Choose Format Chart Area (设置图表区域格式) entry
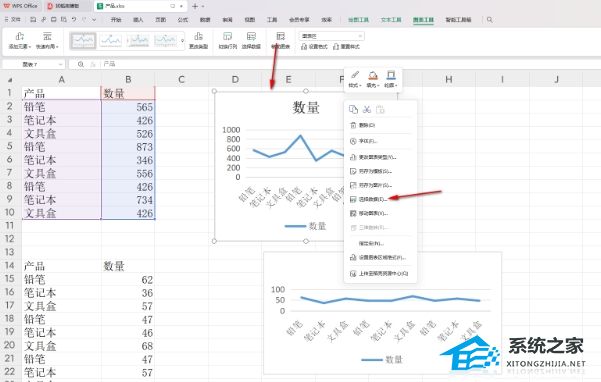The height and width of the screenshot is (382, 601). coord(380,258)
